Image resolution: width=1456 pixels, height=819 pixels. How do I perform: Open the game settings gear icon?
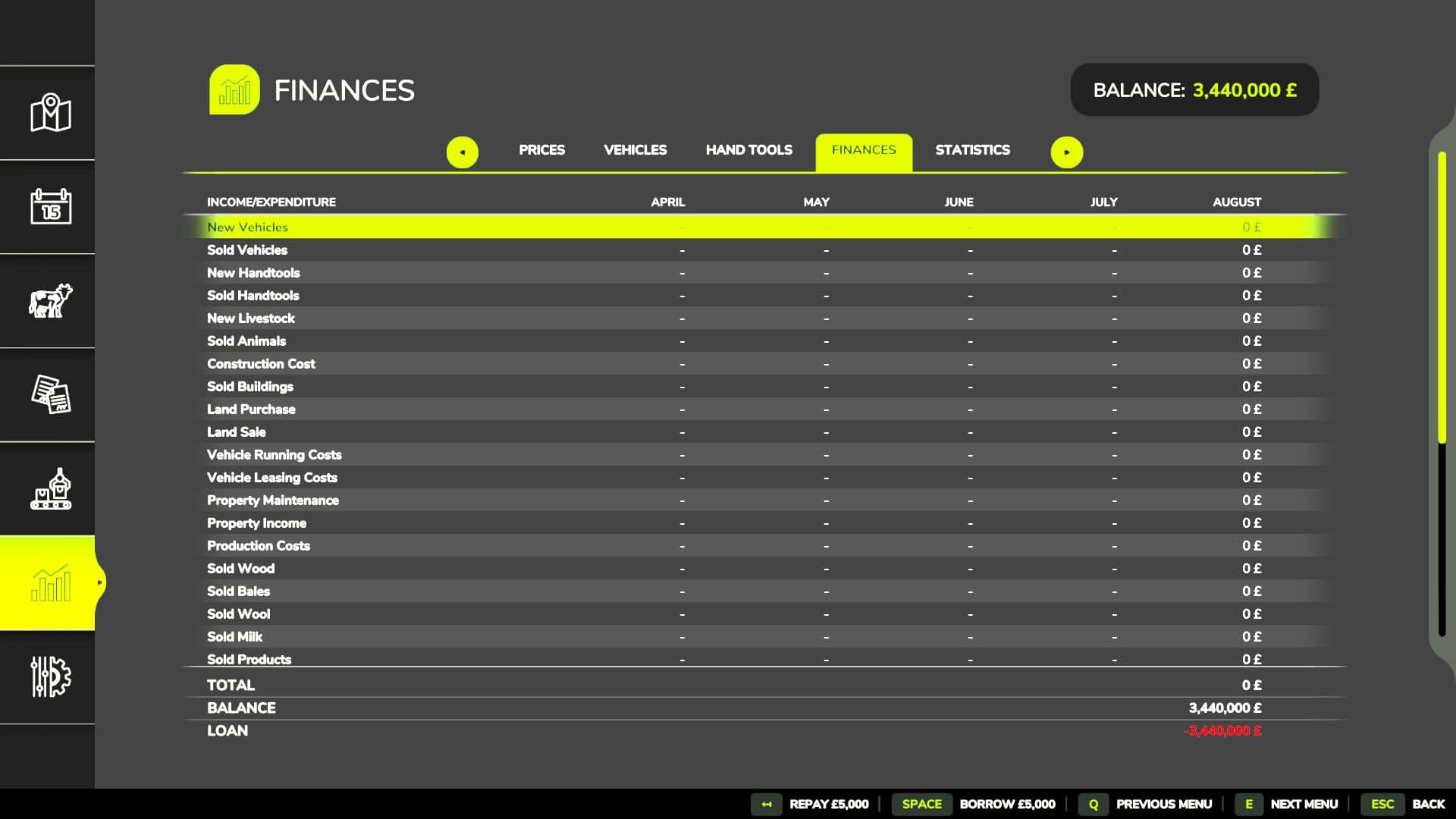(50, 676)
